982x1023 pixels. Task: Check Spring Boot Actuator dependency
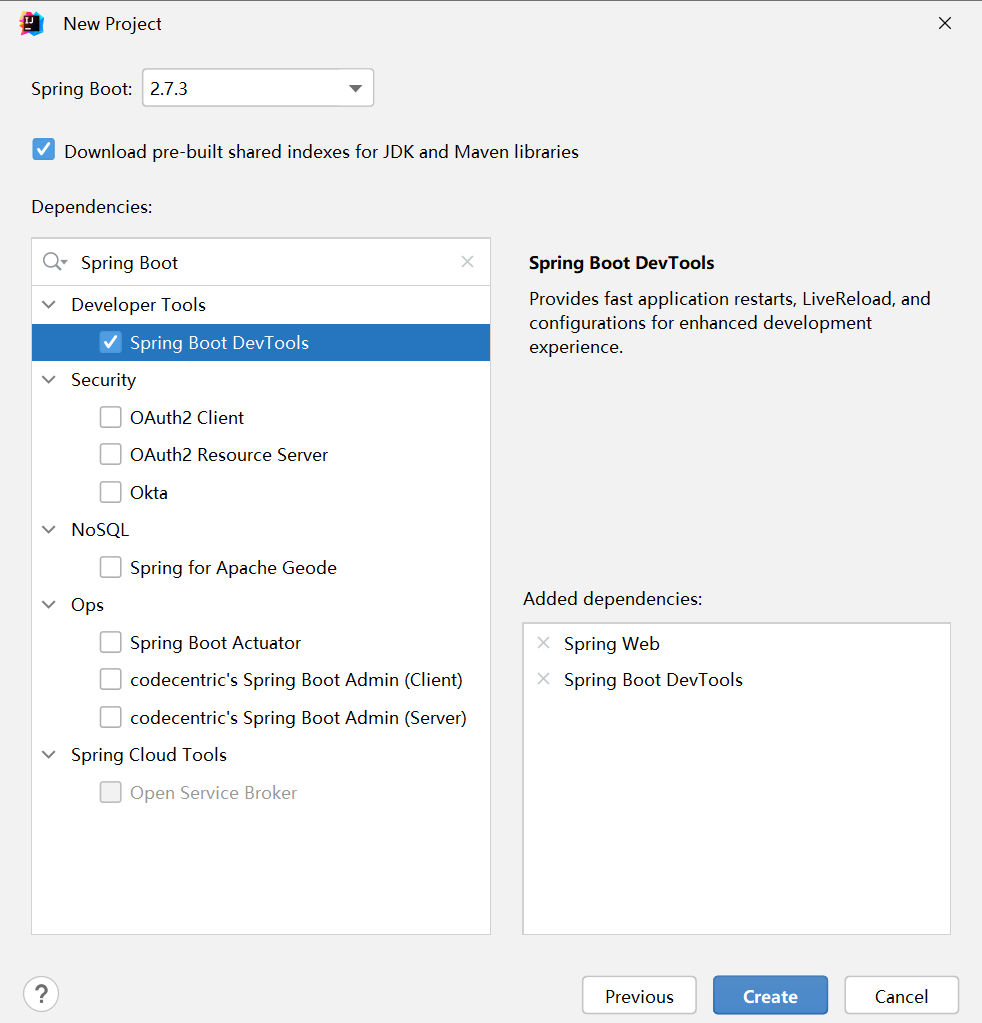click(x=110, y=642)
